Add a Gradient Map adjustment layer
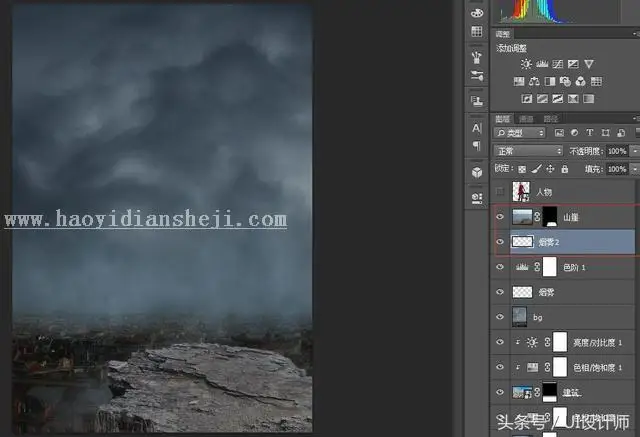The height and width of the screenshot is (437, 640). [589, 99]
